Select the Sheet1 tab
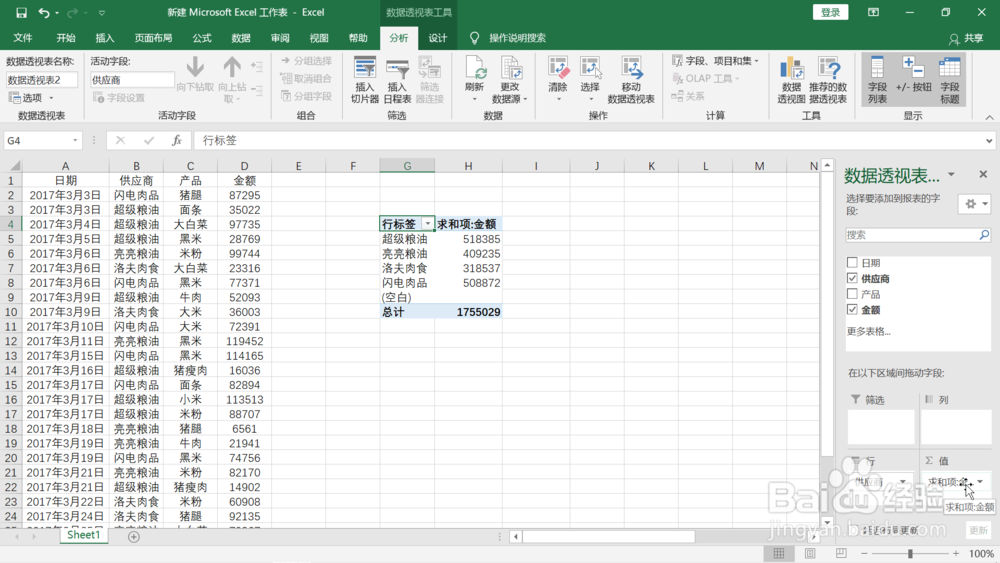 [x=84, y=535]
